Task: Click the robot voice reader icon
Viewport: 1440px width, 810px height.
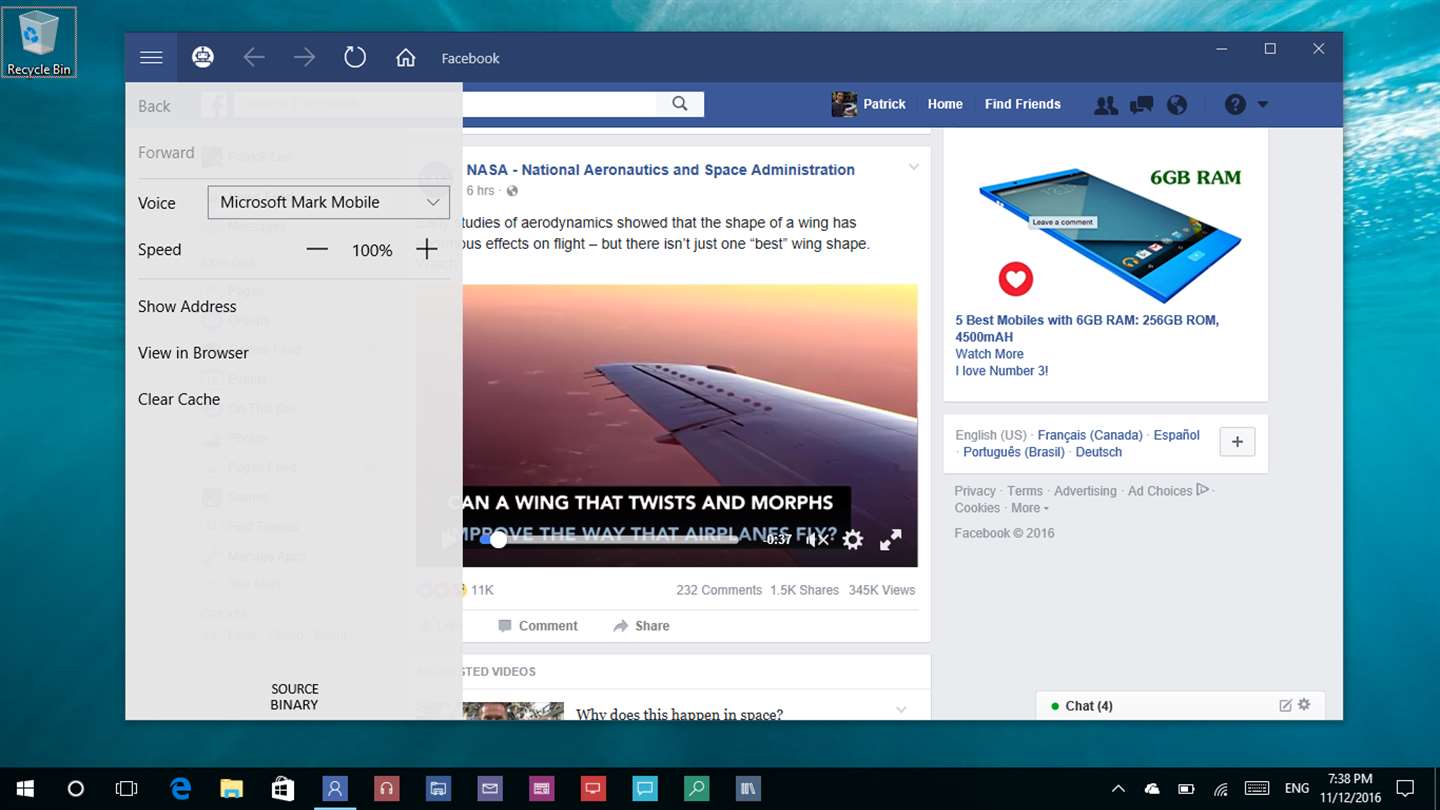Action: 203,58
